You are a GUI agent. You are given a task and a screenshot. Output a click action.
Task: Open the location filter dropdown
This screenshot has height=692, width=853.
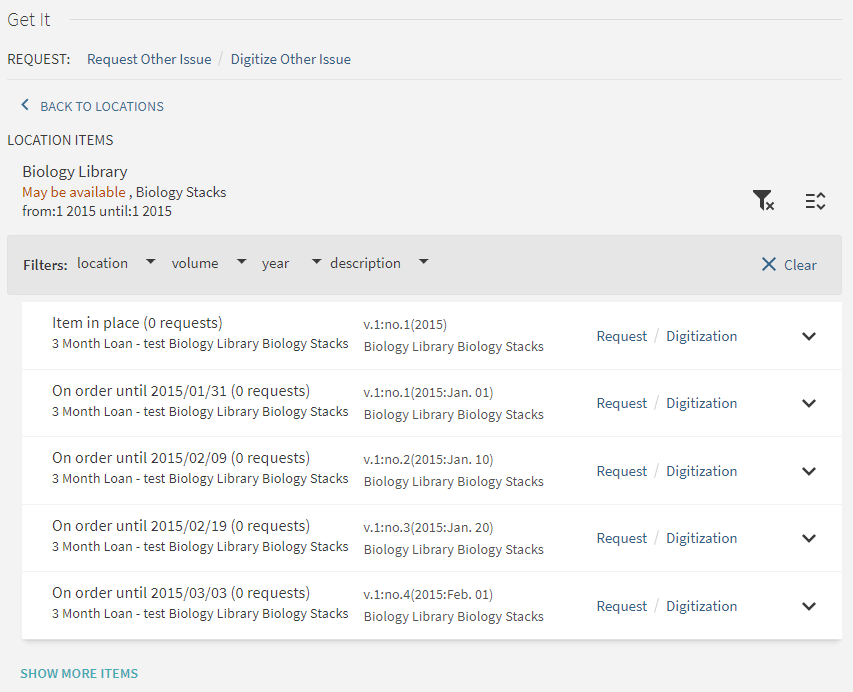pyautogui.click(x=116, y=263)
